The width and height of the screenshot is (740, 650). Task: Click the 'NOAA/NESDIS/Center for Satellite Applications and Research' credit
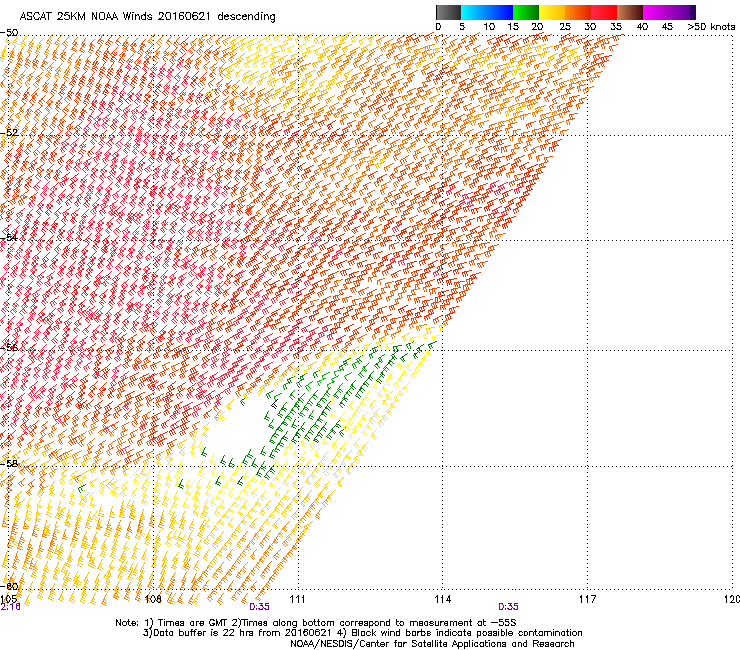pos(432,644)
